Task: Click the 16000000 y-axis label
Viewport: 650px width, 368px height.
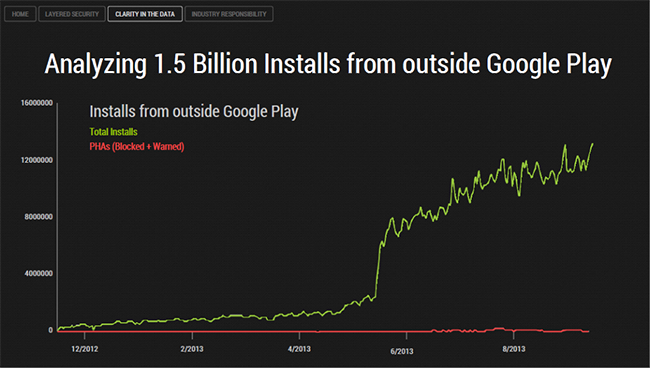Action: click(37, 103)
